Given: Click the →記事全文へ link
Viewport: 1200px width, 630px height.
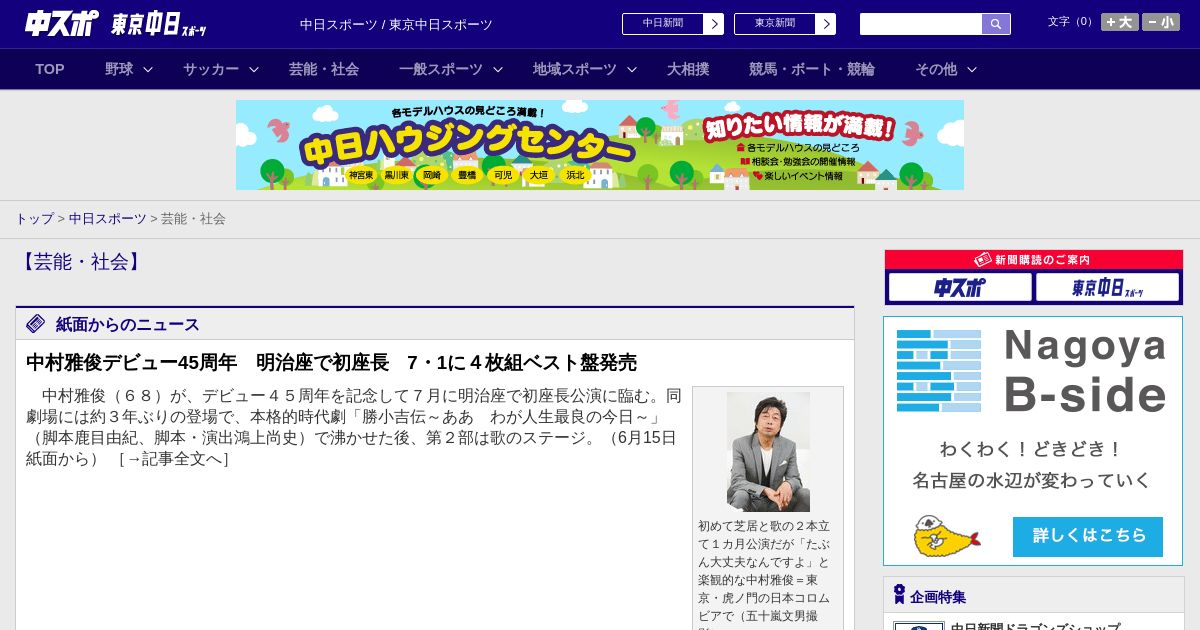Looking at the screenshot, I should 174,458.
